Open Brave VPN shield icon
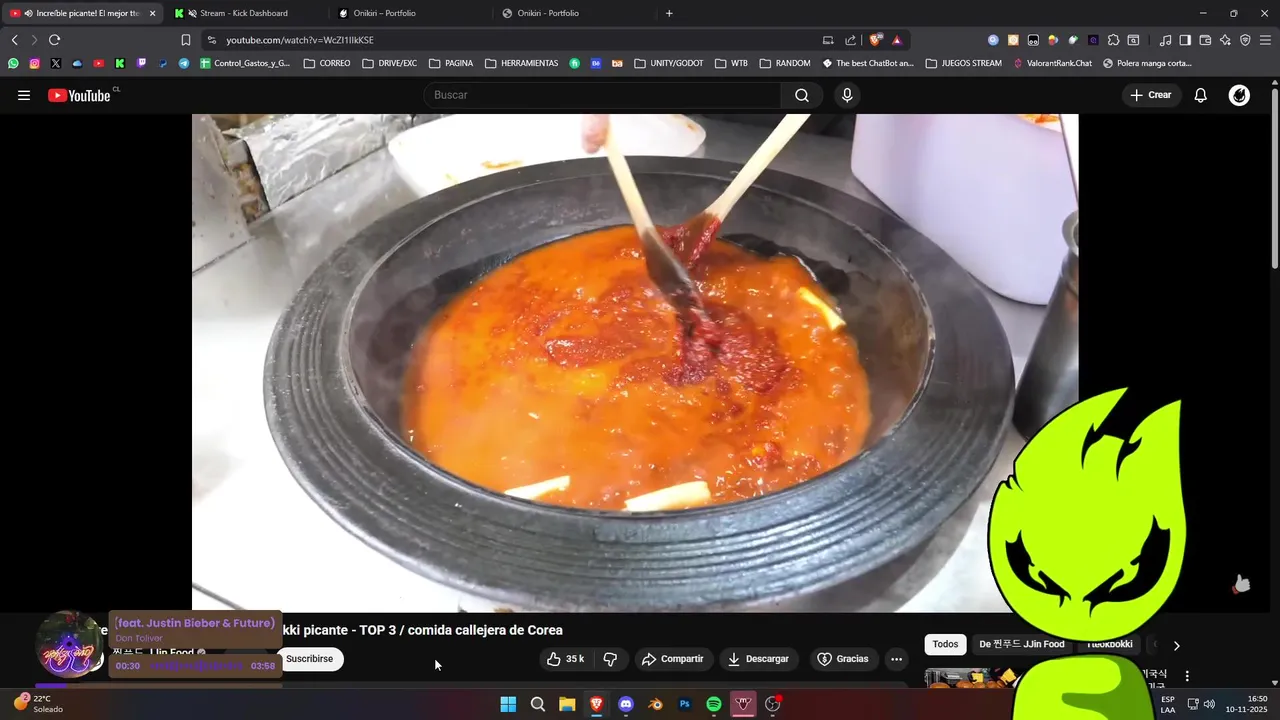 point(1245,40)
